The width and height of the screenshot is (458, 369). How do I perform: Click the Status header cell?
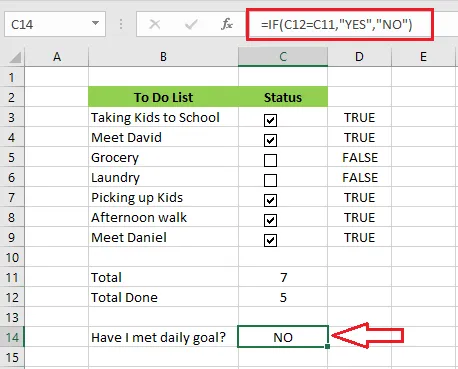283,97
